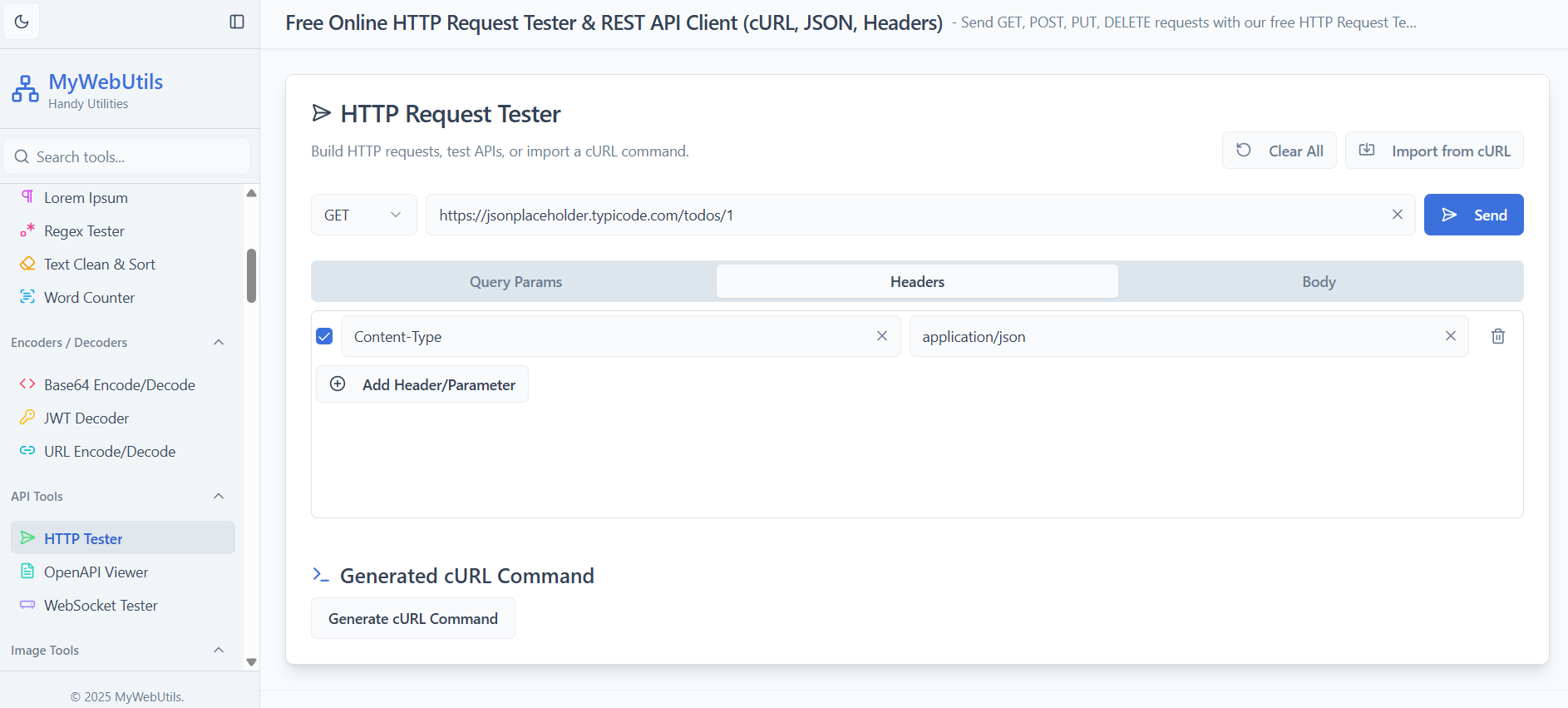Open the WebSocket Tester tool
The height and width of the screenshot is (708, 1568).
point(100,606)
